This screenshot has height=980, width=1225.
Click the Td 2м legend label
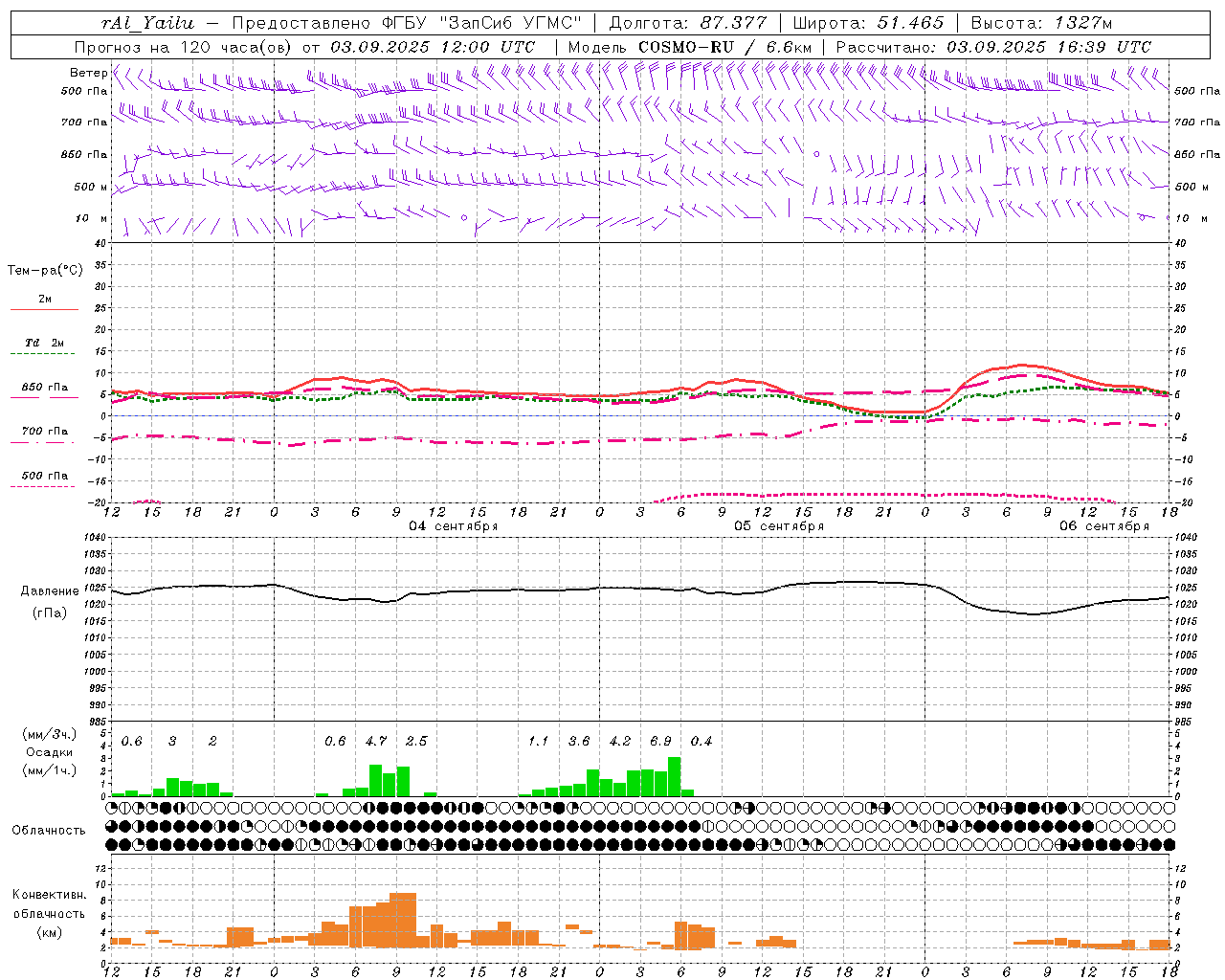(x=44, y=343)
